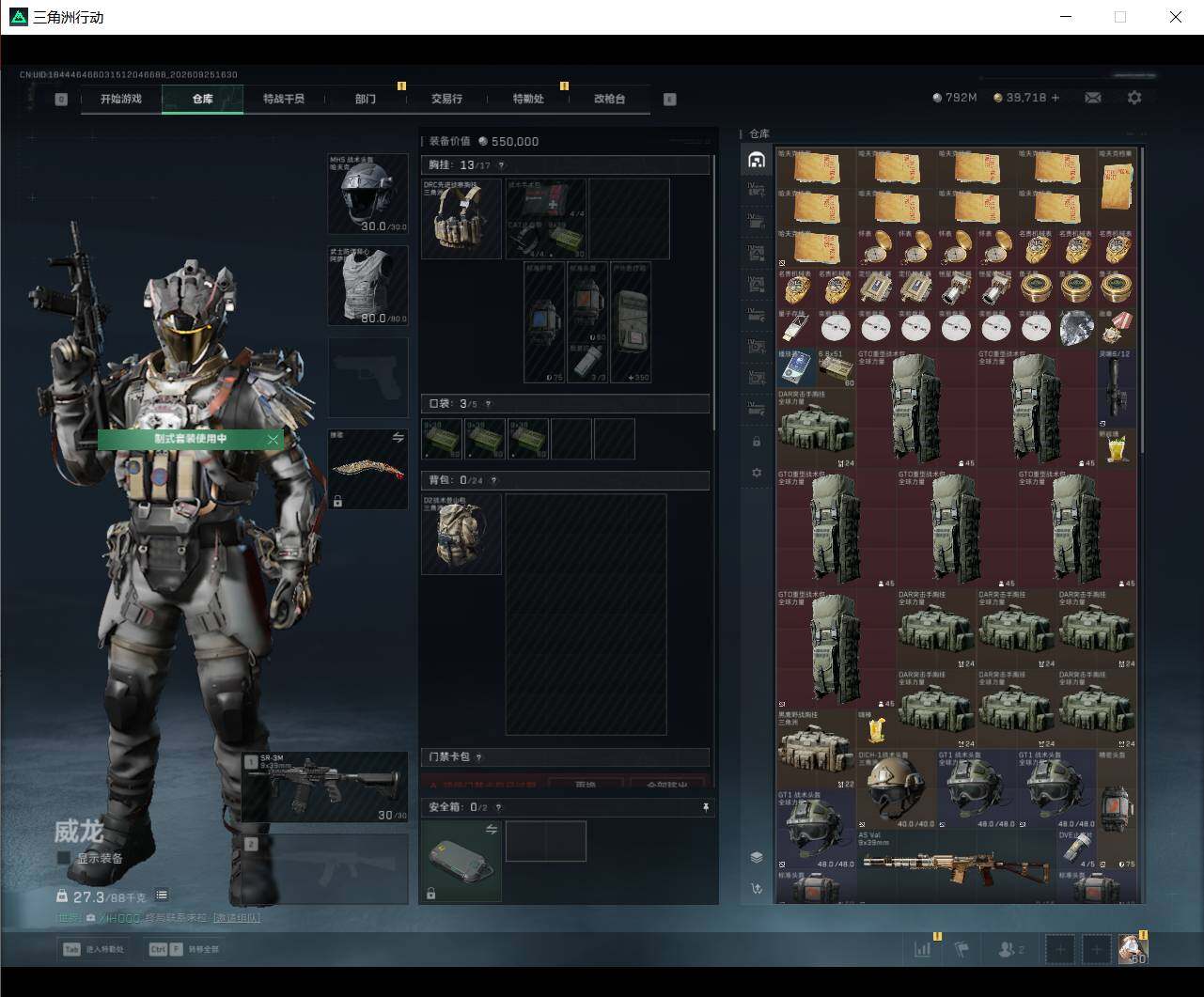Toggle the pin icon on 安全箱 header
The image size is (1204, 997).
(x=706, y=807)
